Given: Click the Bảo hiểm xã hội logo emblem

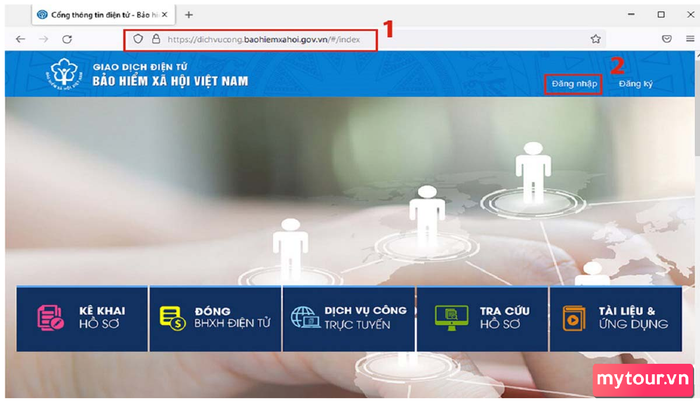Looking at the screenshot, I should click(64, 74).
